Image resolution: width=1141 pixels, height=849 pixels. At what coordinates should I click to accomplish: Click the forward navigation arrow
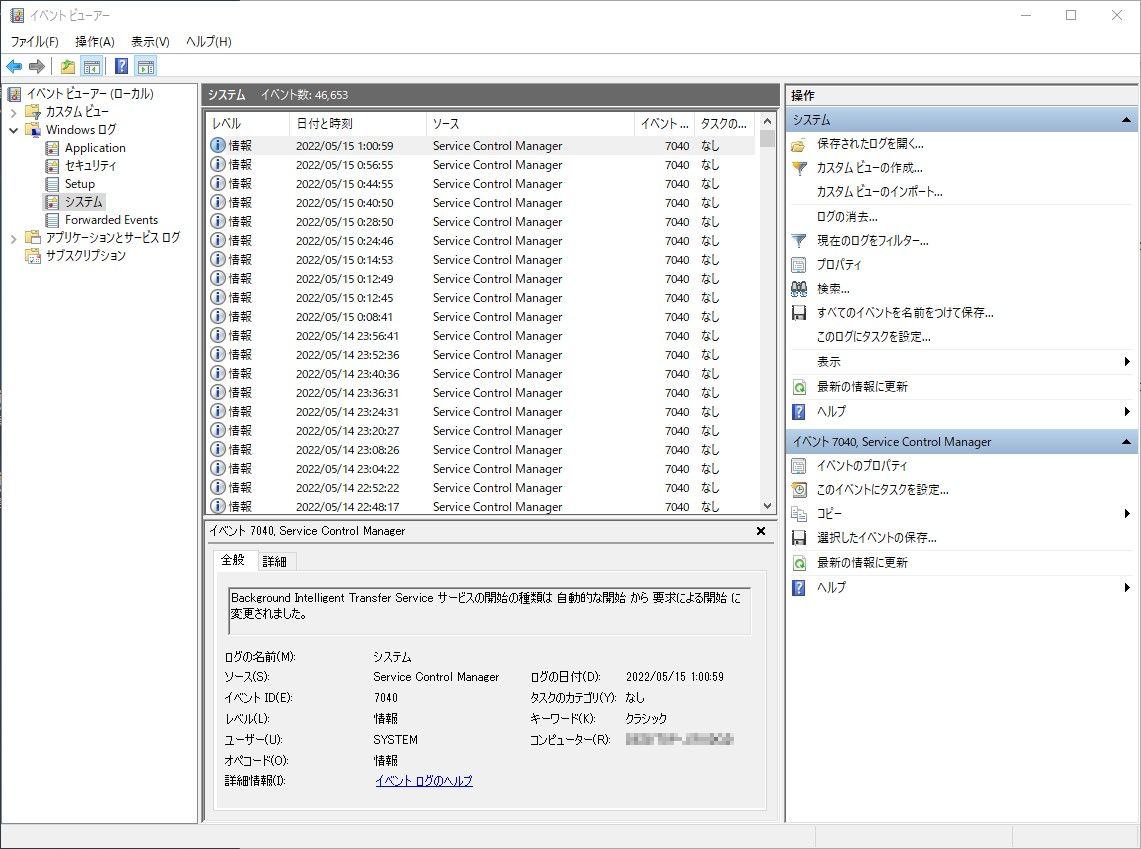click(36, 66)
